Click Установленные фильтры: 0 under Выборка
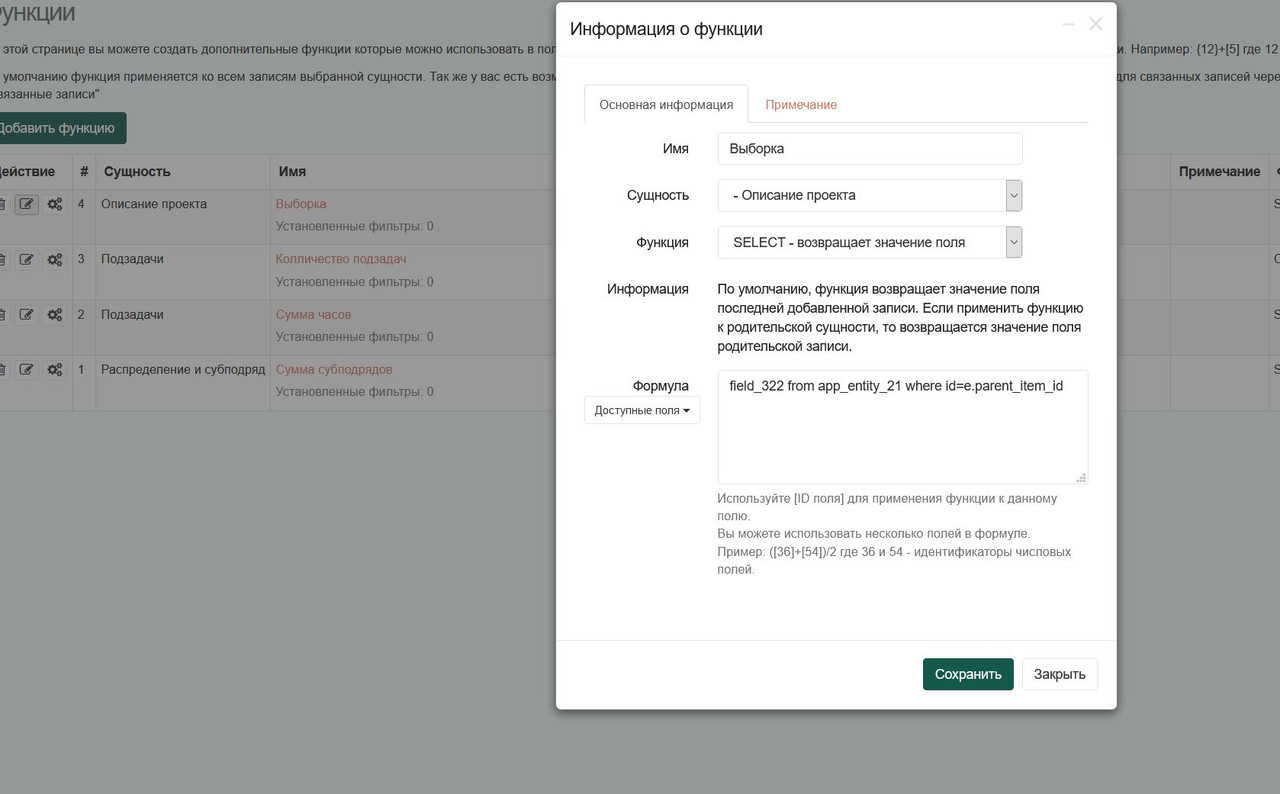The height and width of the screenshot is (794, 1280). pyautogui.click(x=355, y=226)
